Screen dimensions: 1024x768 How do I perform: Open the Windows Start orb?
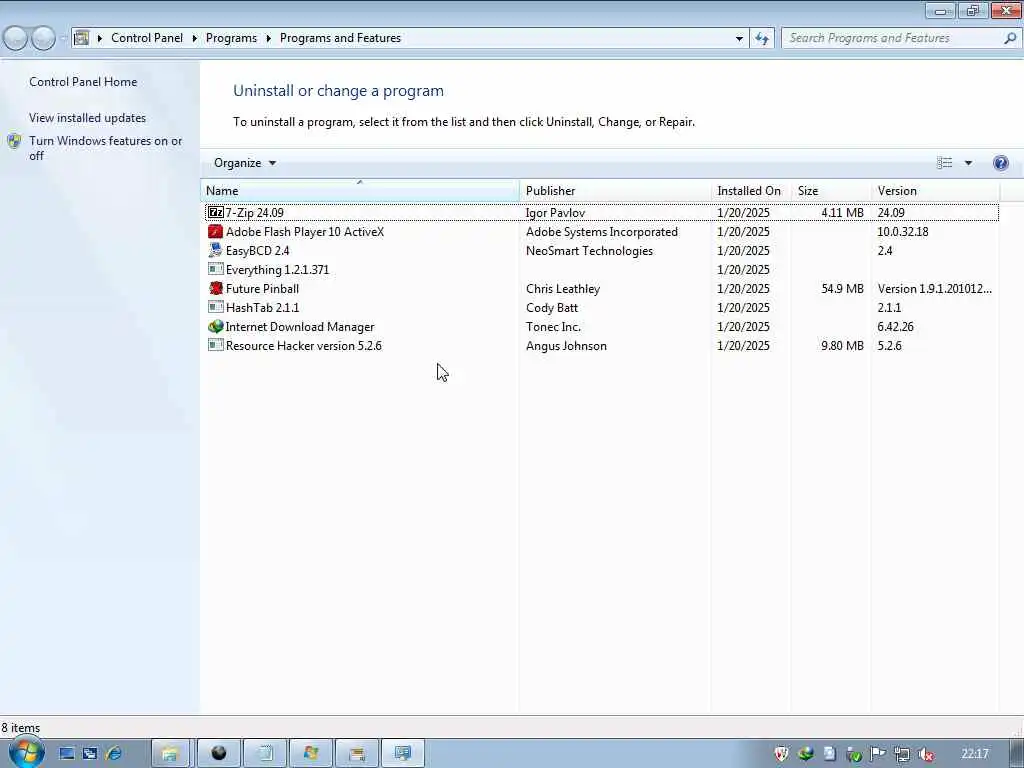(x=26, y=752)
